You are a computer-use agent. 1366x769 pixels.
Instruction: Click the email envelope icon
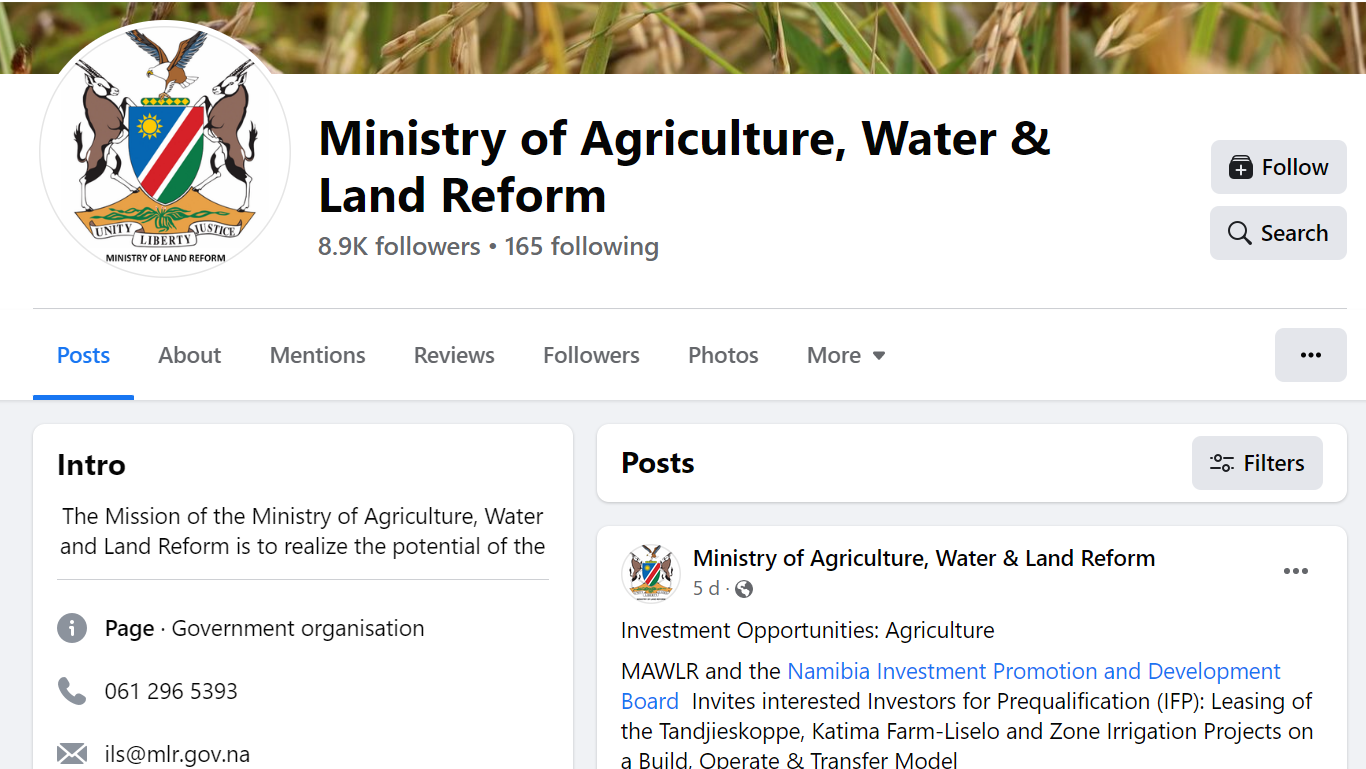pos(72,753)
